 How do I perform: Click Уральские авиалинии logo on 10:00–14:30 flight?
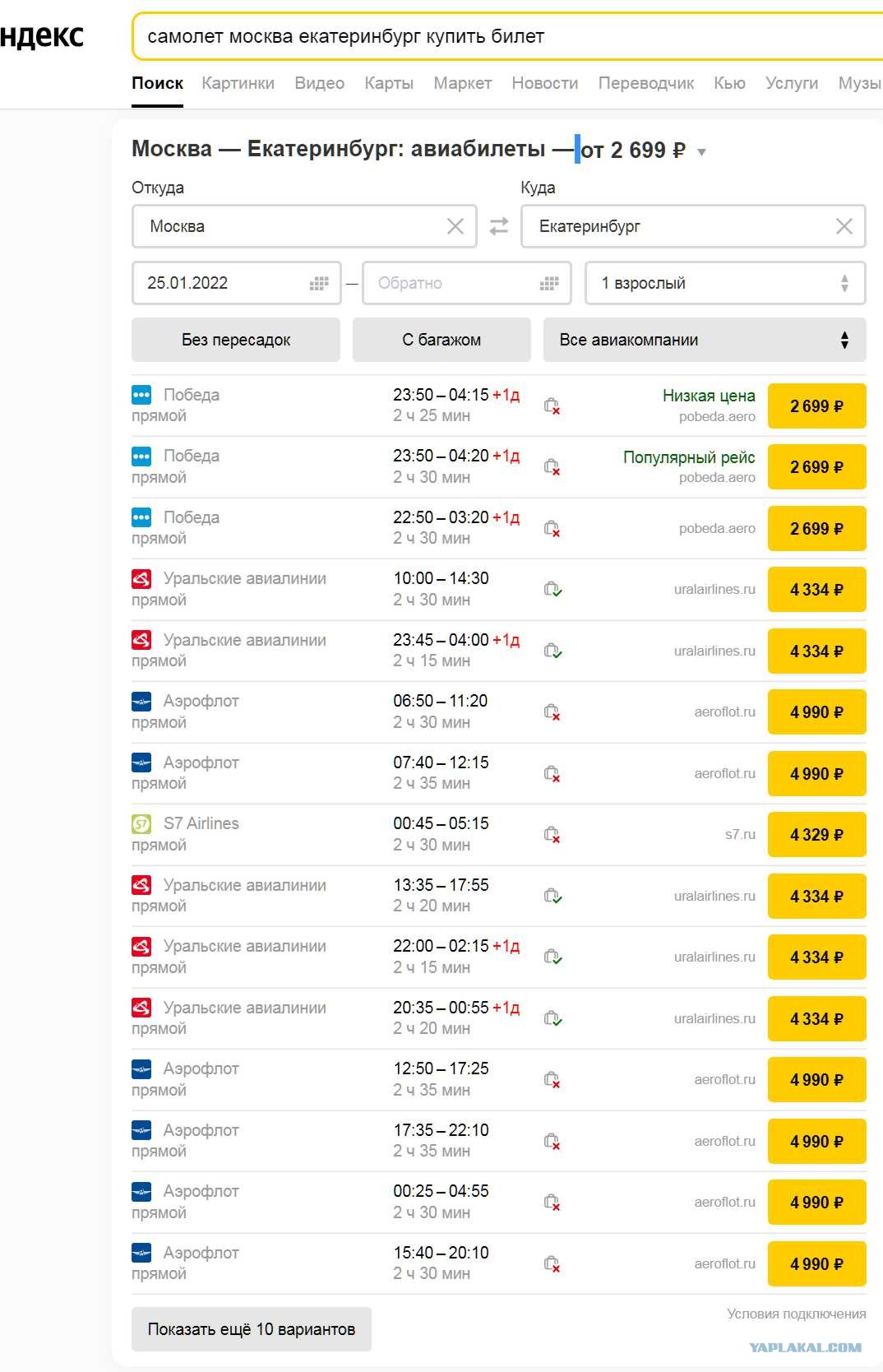[141, 579]
